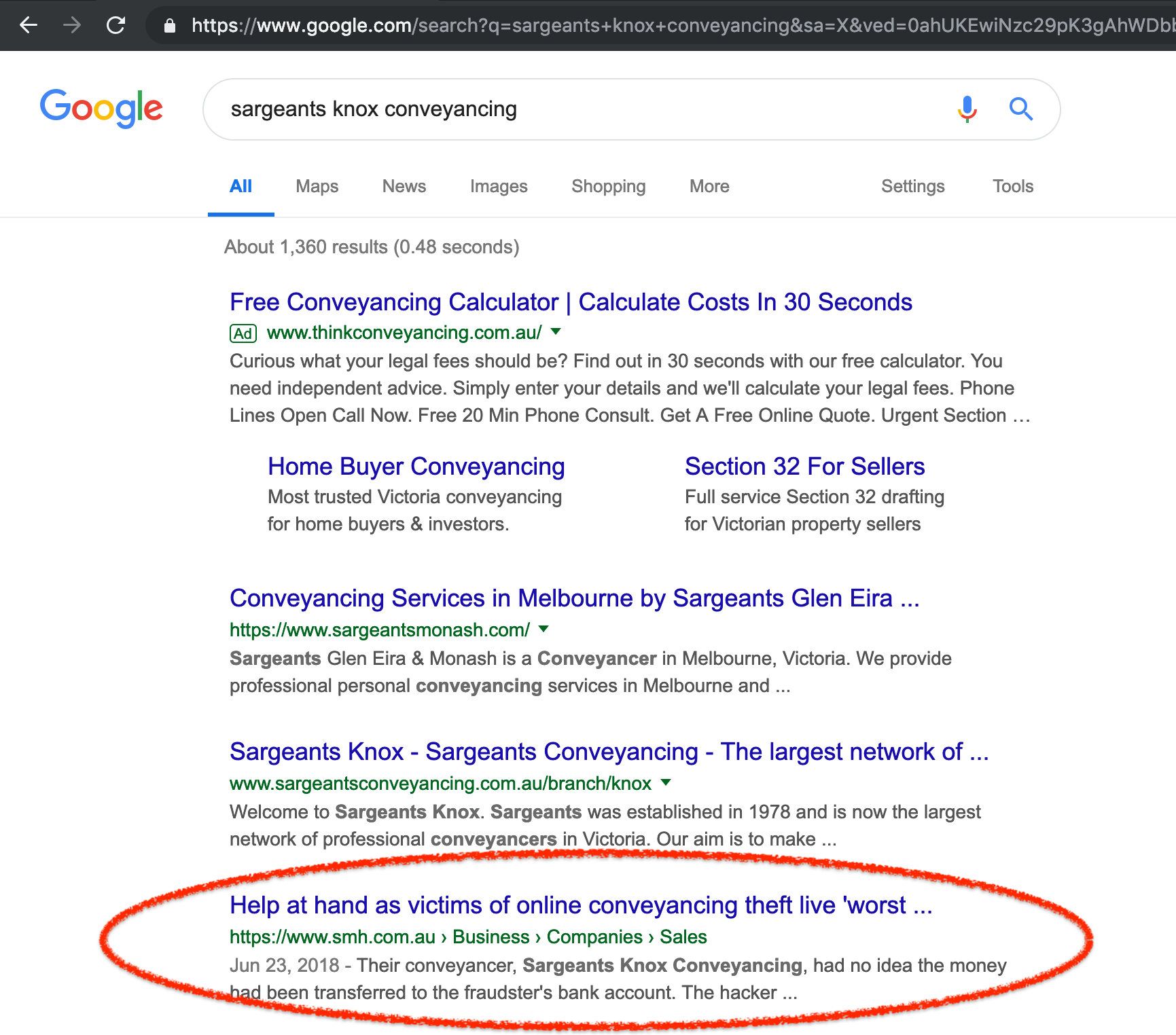1176x1035 pixels.
Task: Open search Settings
Action: pos(912,186)
